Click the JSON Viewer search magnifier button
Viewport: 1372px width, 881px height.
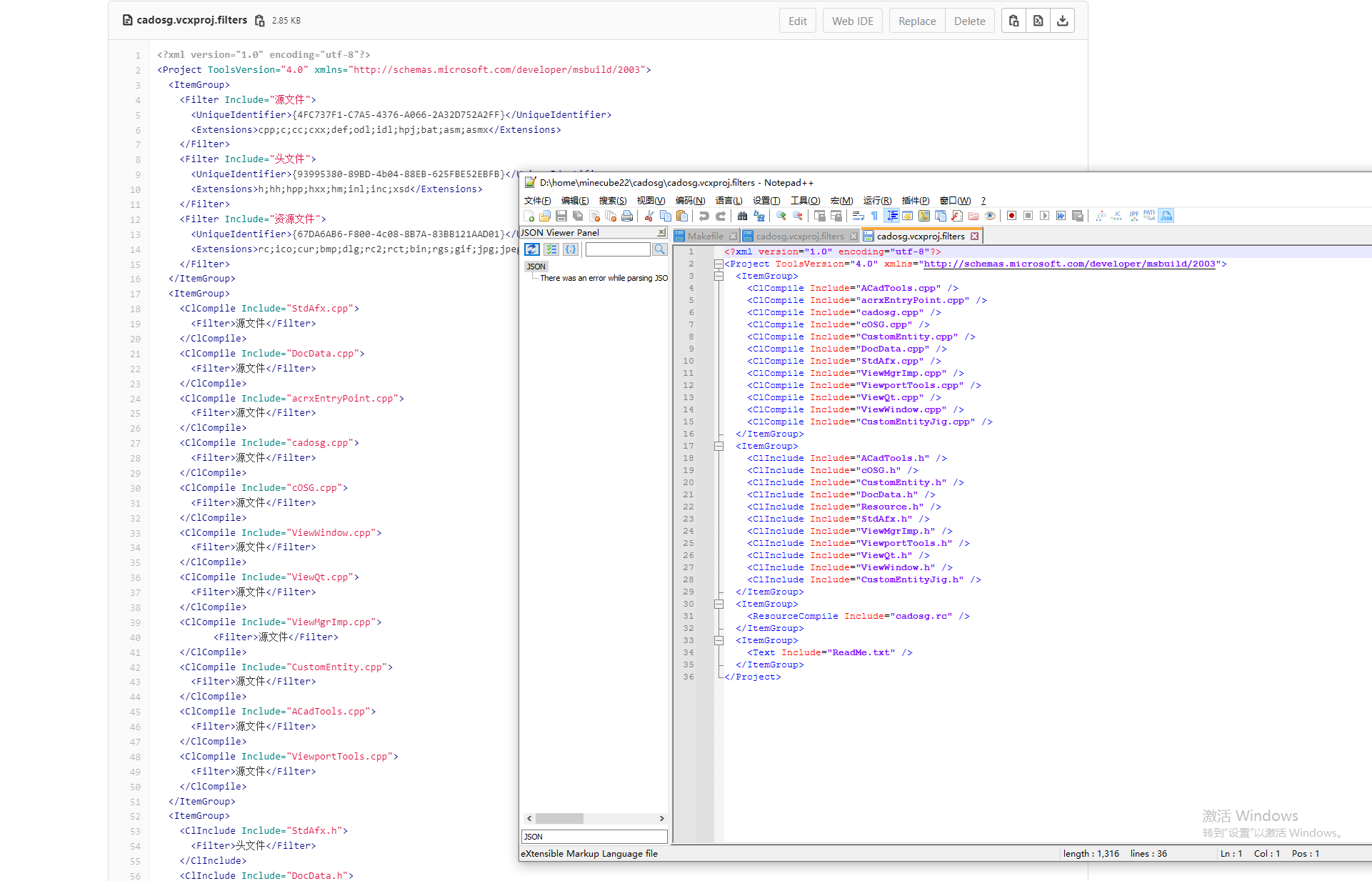tap(660, 249)
